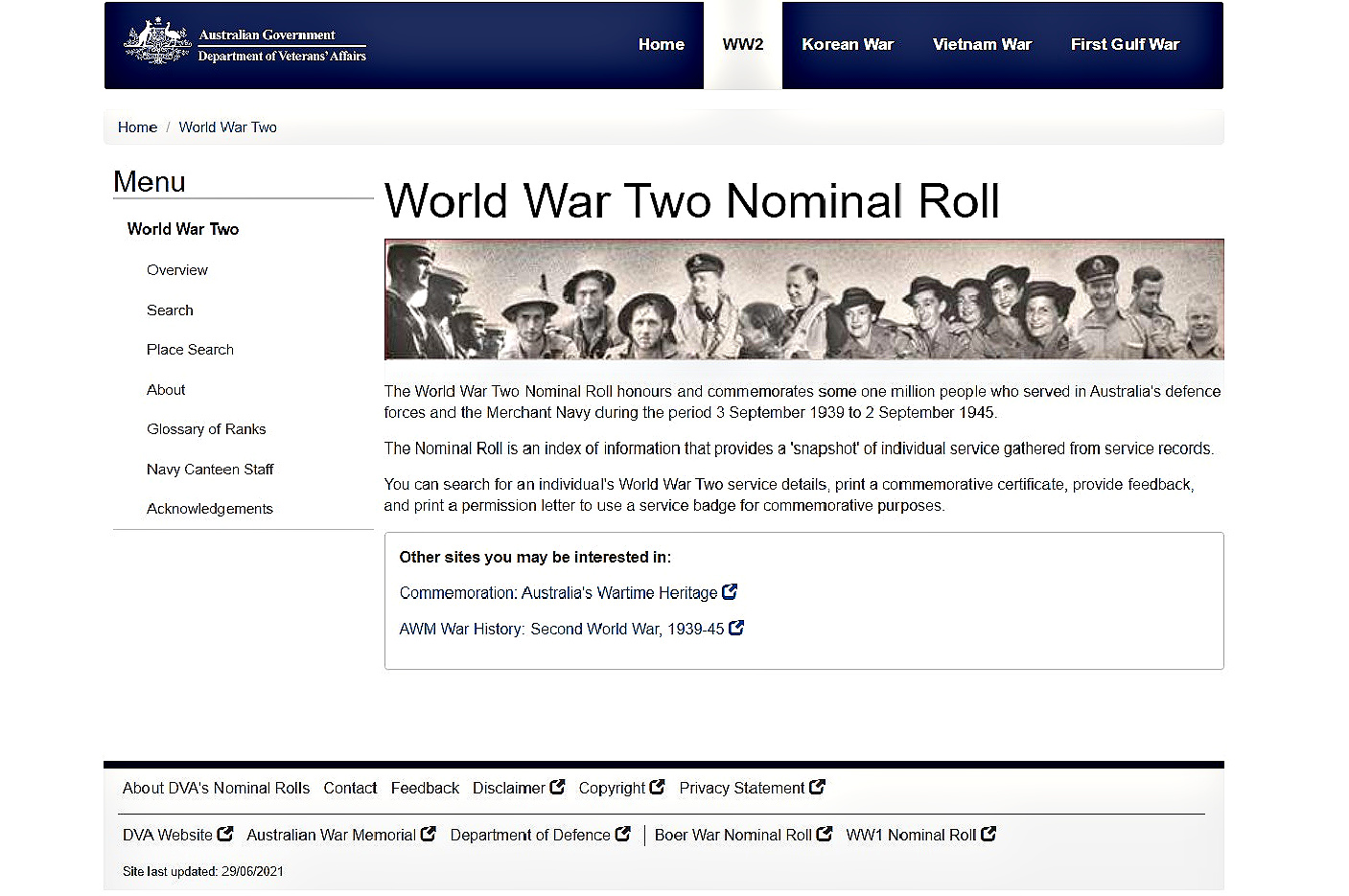Select Navy Canteen Staff in the sidebar menu
Viewport: 1349px width, 896px height.
click(210, 469)
